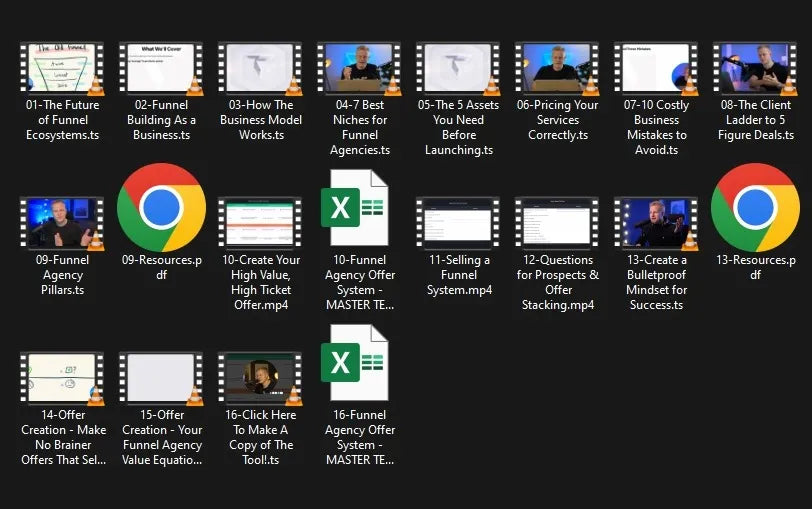The width and height of the screenshot is (812, 509).
Task: Select 02-Funnel Building As a Business.ts thumbnail
Action: pos(161,69)
